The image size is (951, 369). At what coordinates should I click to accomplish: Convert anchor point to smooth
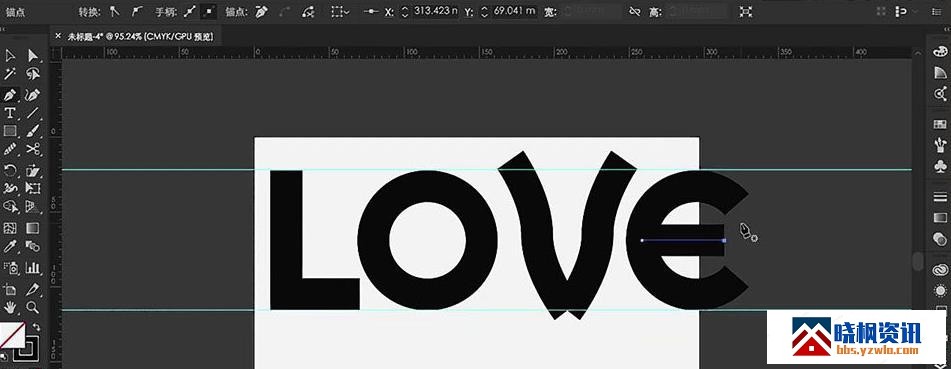(x=137, y=11)
